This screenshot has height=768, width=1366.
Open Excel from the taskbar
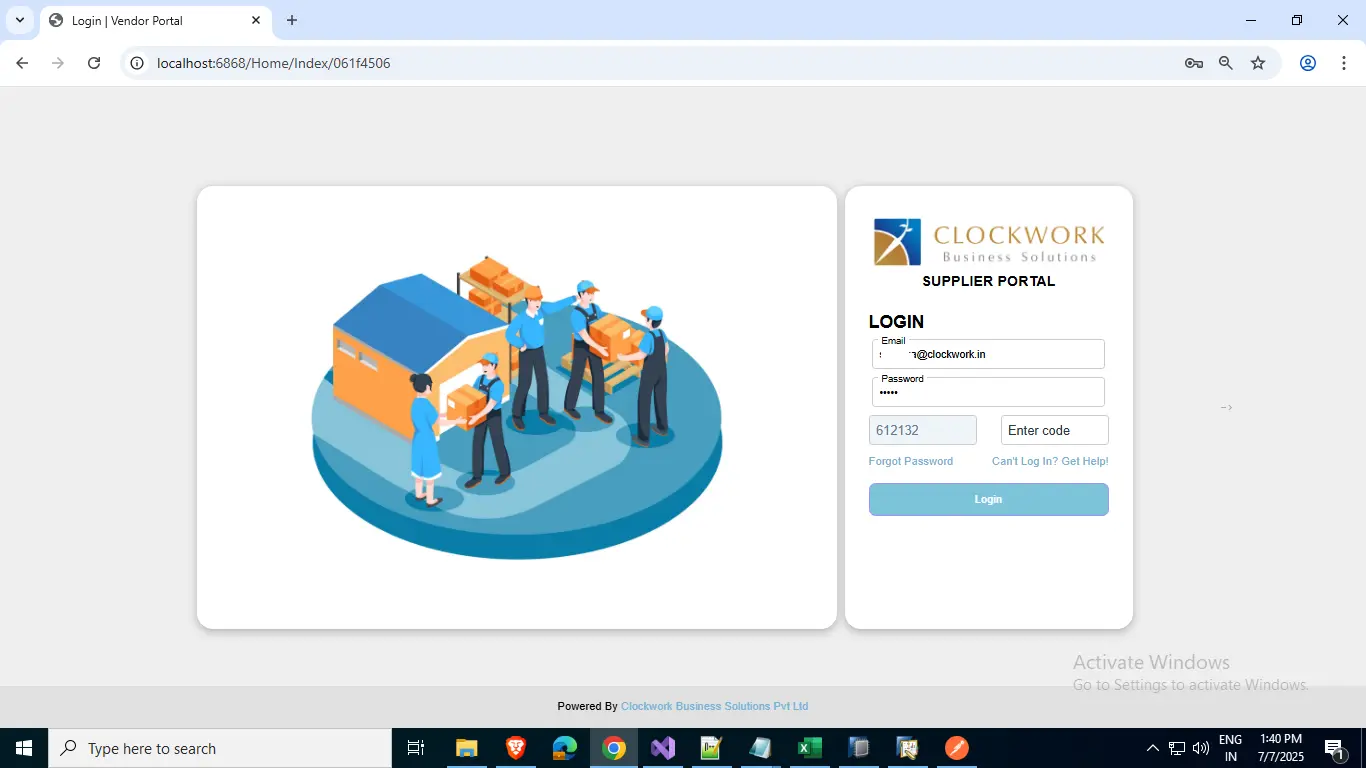[809, 748]
